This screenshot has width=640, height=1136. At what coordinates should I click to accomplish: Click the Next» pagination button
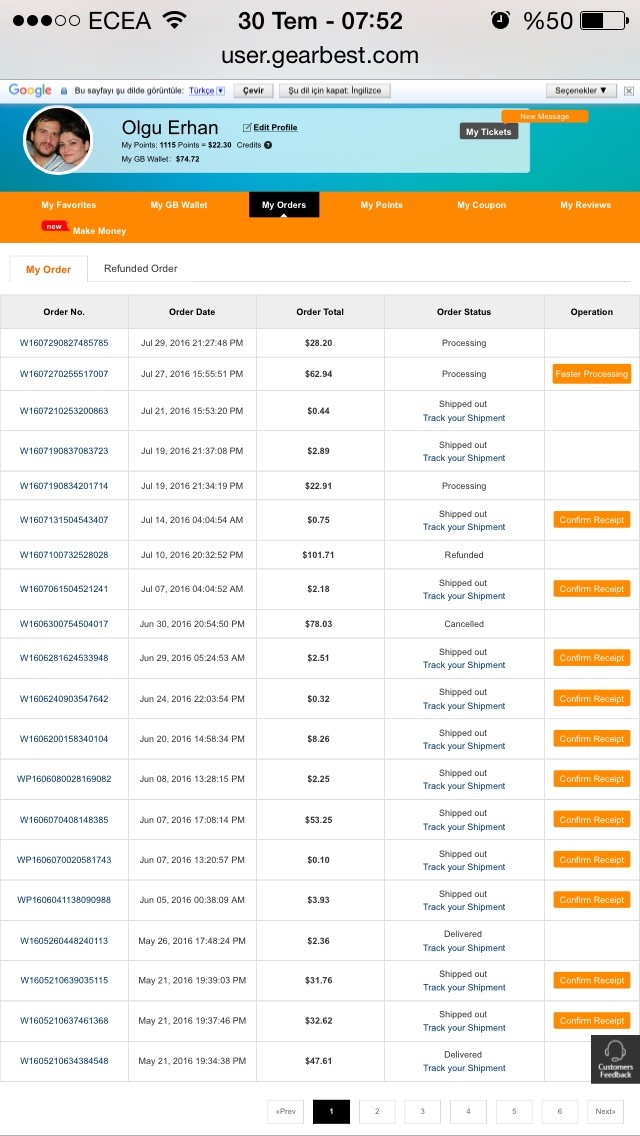click(605, 1111)
